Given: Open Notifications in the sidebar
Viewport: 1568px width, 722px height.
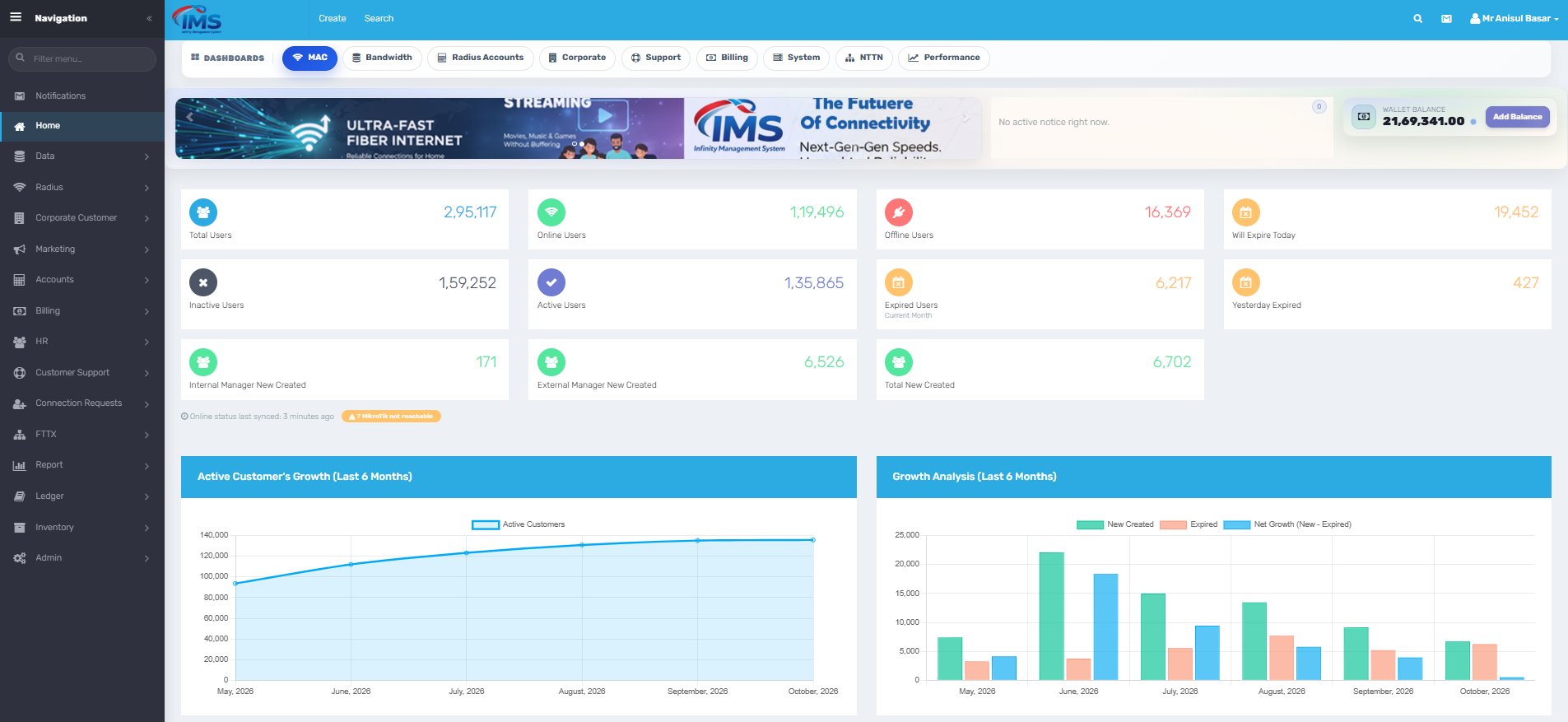Looking at the screenshot, I should tap(82, 96).
